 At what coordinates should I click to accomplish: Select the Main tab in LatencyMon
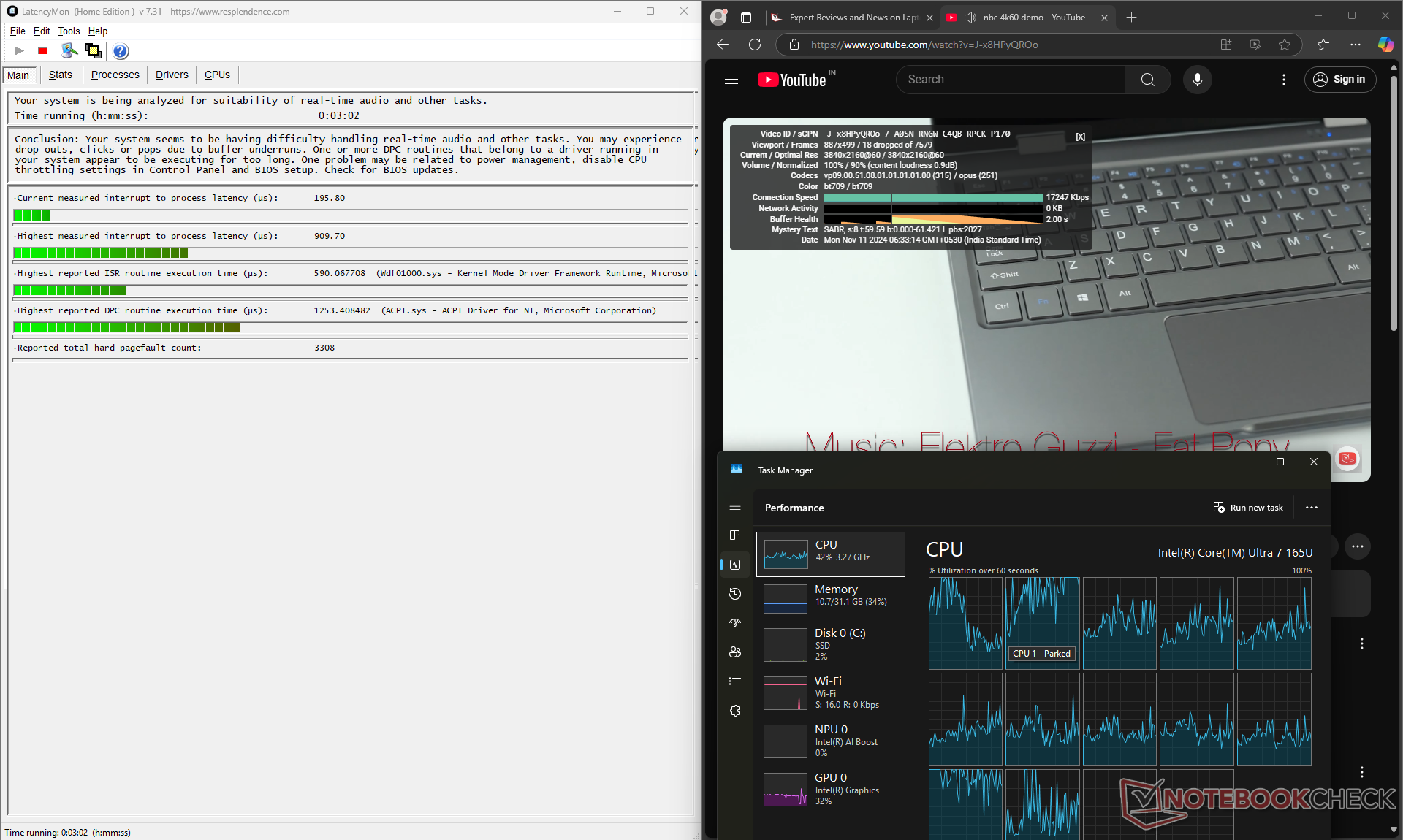pos(18,75)
